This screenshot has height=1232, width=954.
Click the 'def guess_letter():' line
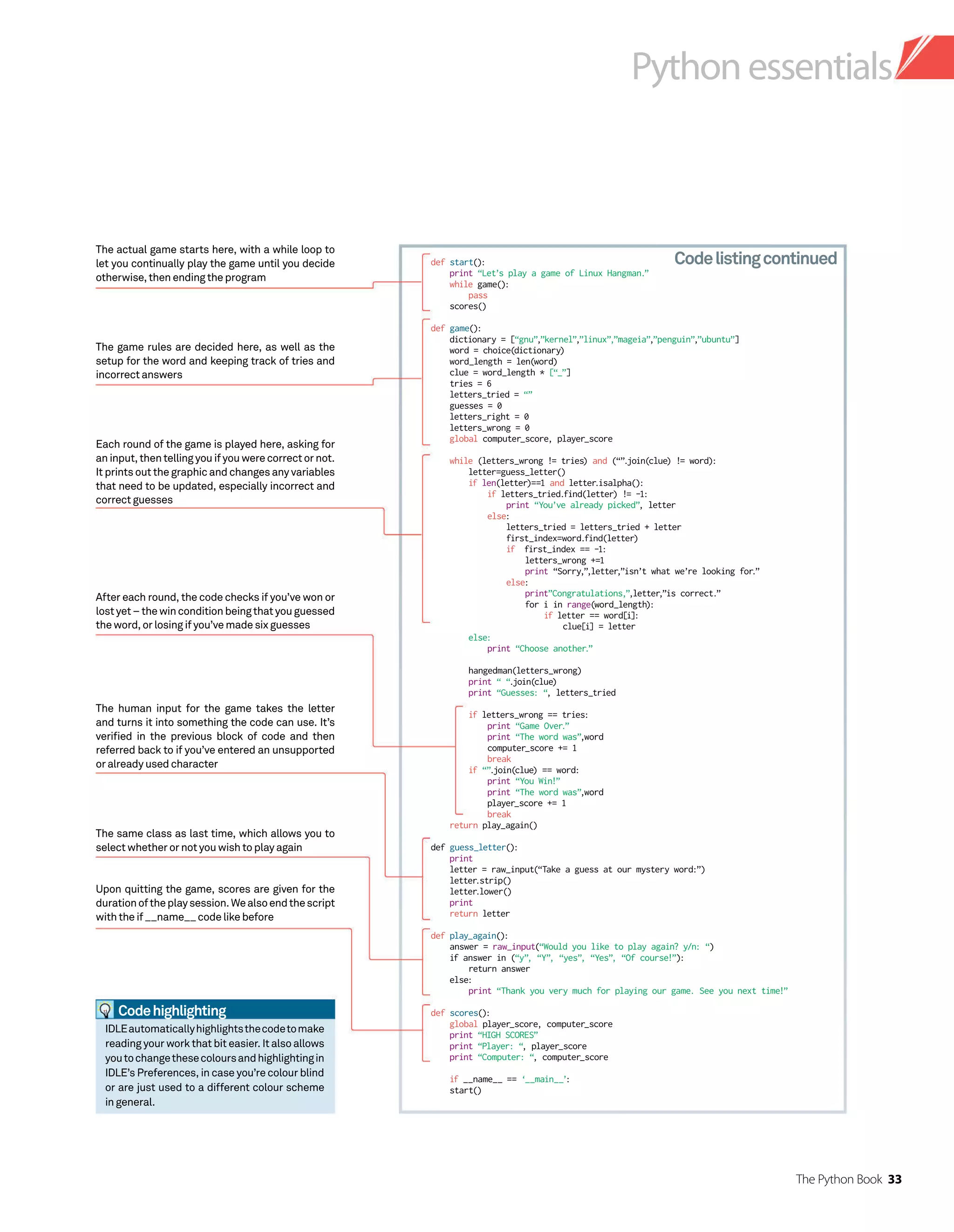click(474, 847)
